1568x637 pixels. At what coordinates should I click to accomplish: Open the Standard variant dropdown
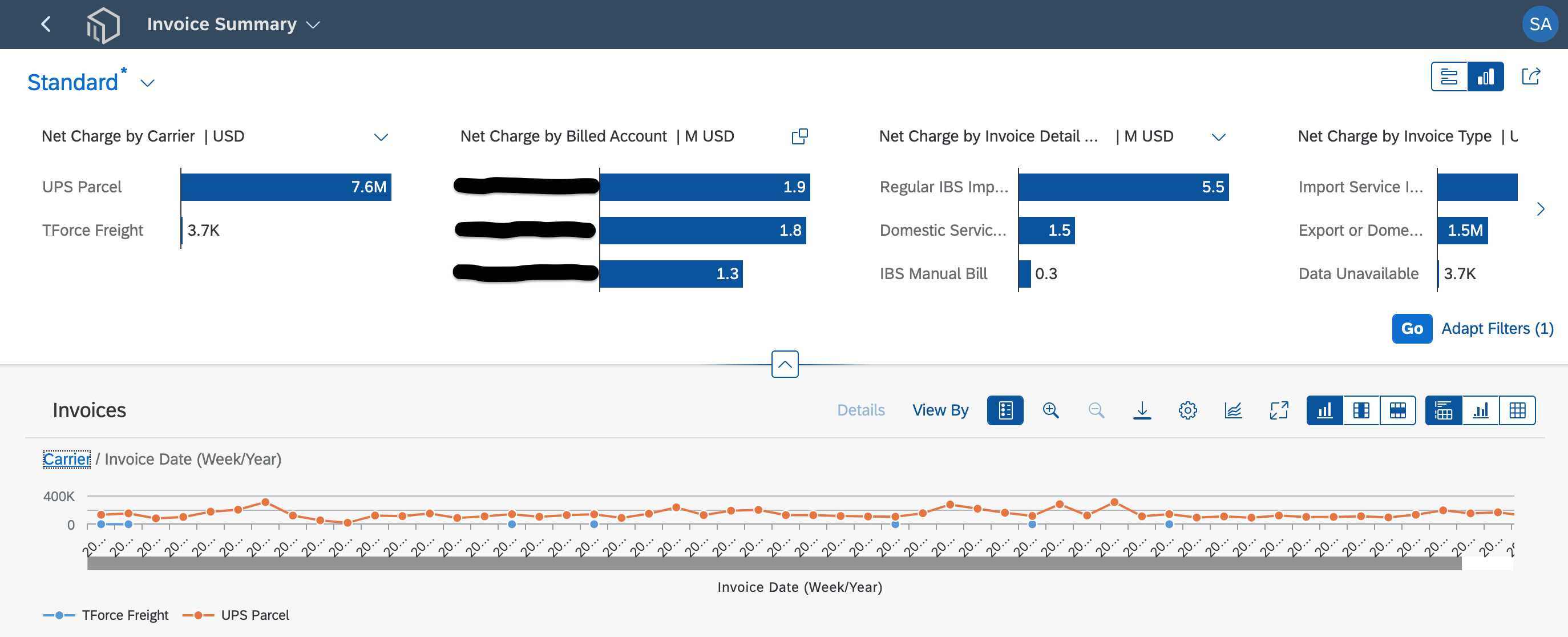pyautogui.click(x=147, y=83)
